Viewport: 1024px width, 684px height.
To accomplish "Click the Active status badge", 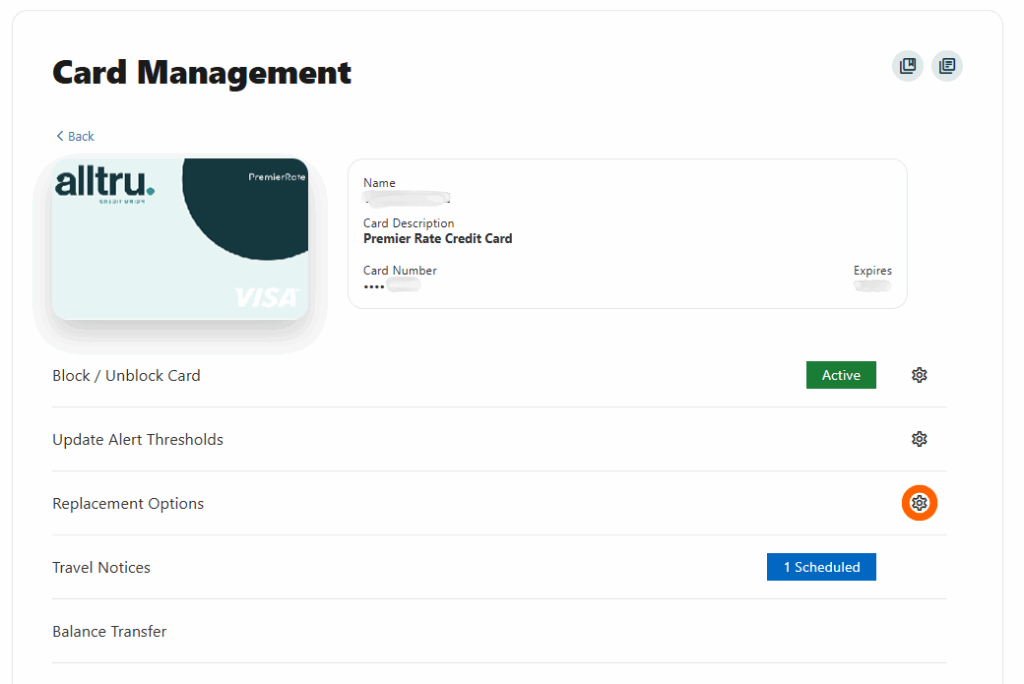I will 840,375.
